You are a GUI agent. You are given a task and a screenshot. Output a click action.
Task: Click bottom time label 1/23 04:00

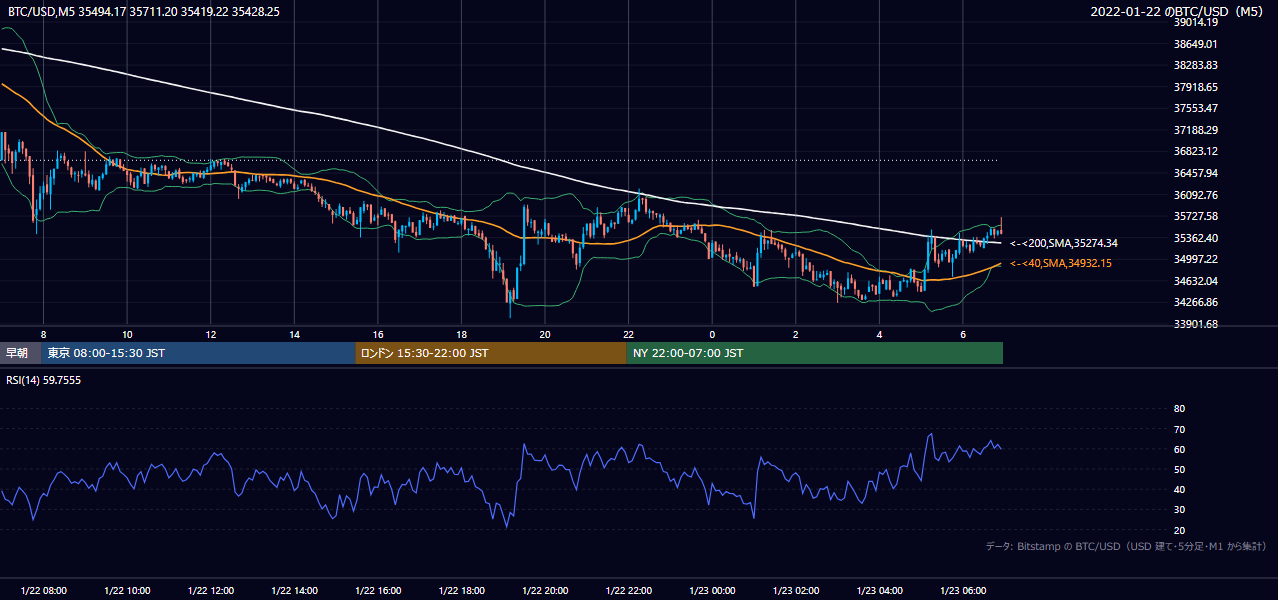pyautogui.click(x=880, y=591)
